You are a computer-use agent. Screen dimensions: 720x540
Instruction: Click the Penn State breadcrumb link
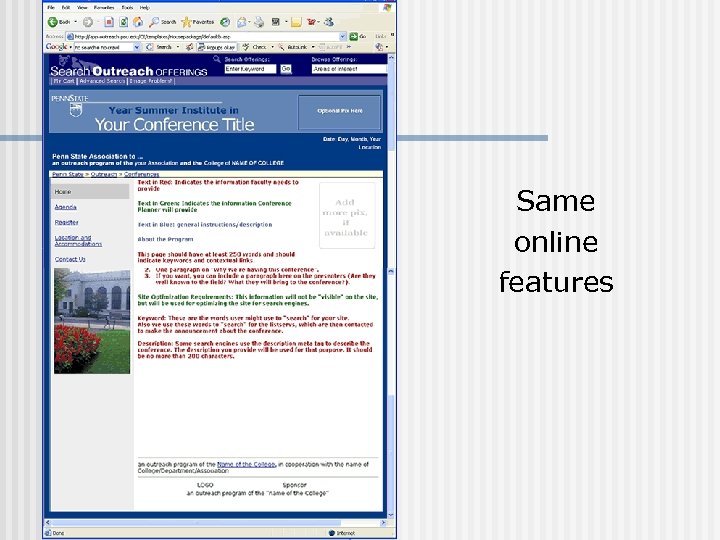(x=68, y=174)
